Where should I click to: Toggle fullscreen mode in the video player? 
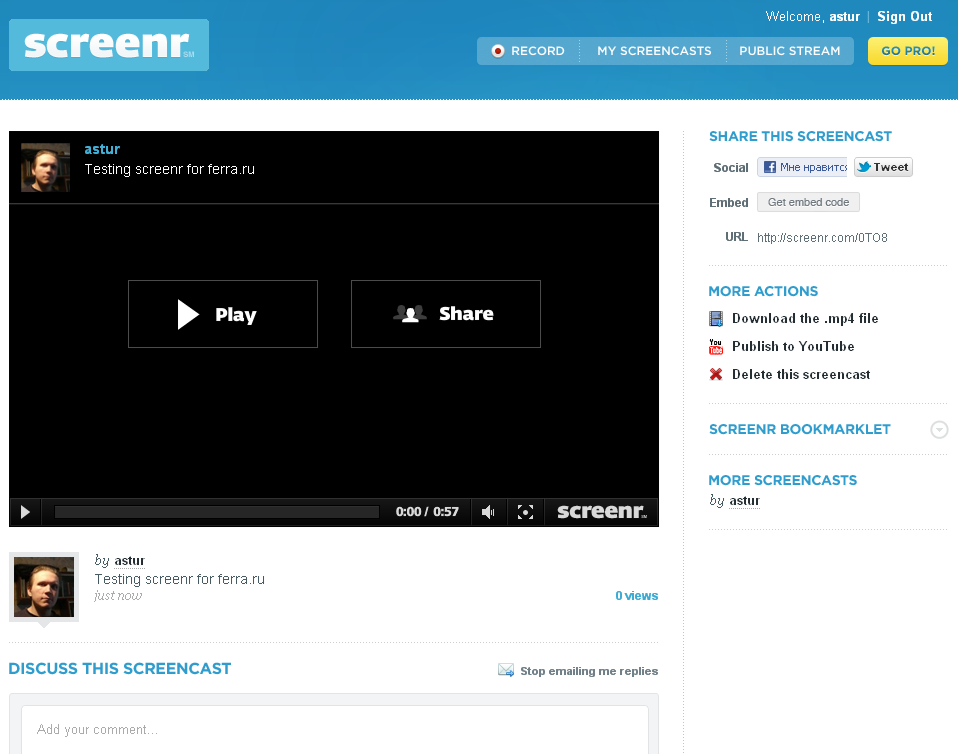pyautogui.click(x=525, y=512)
